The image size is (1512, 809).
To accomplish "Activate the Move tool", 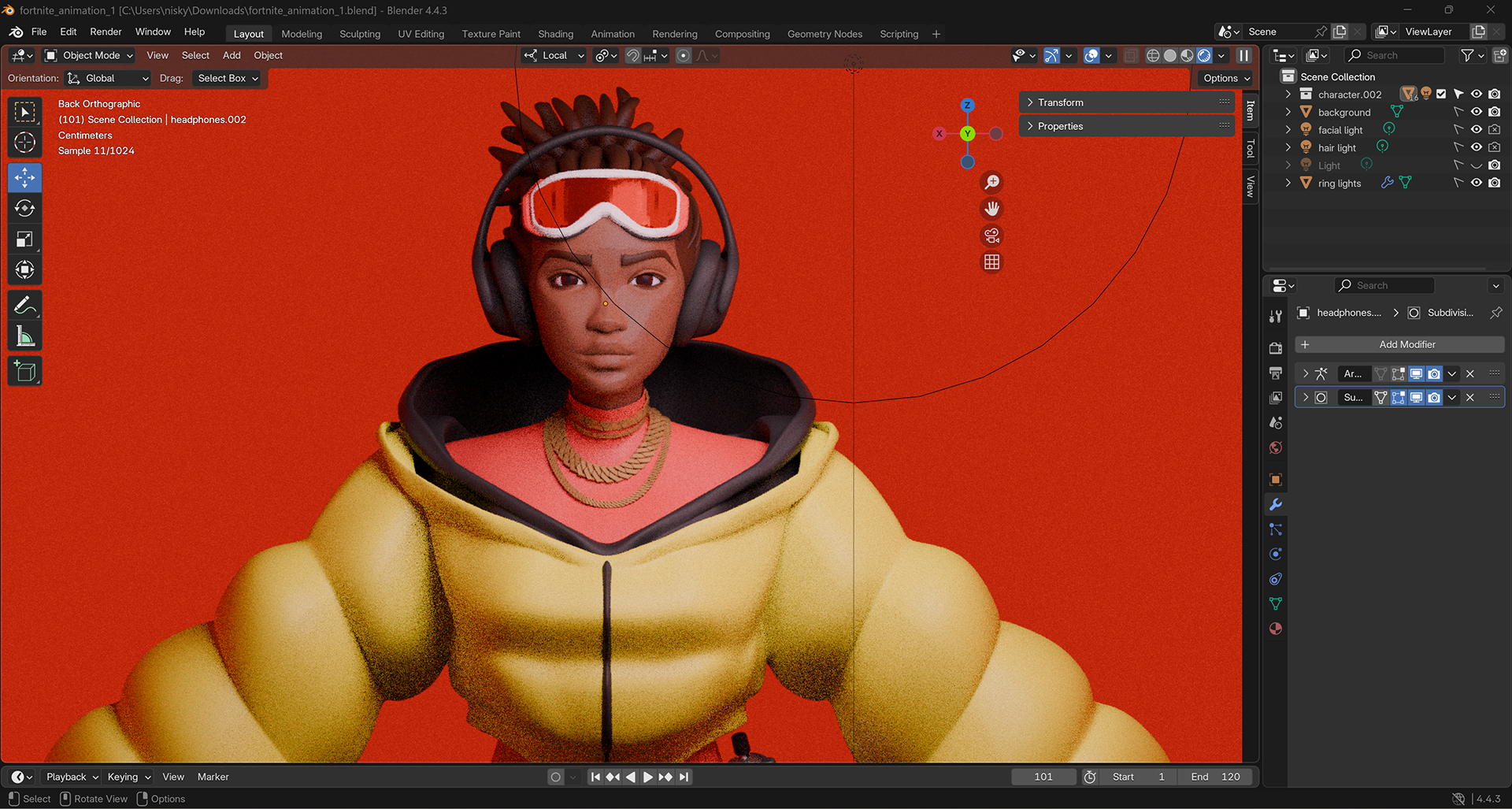I will tap(25, 177).
